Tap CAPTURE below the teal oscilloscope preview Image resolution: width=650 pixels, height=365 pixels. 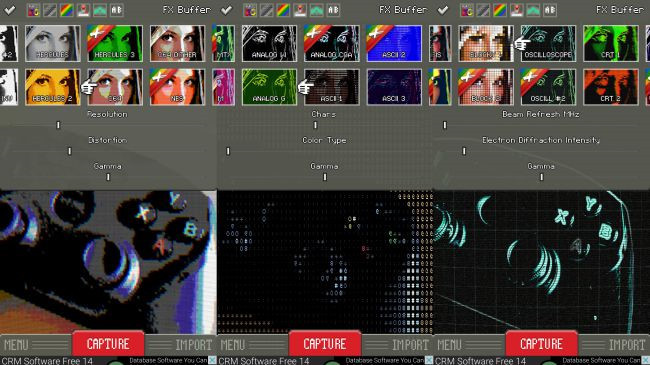click(x=542, y=344)
